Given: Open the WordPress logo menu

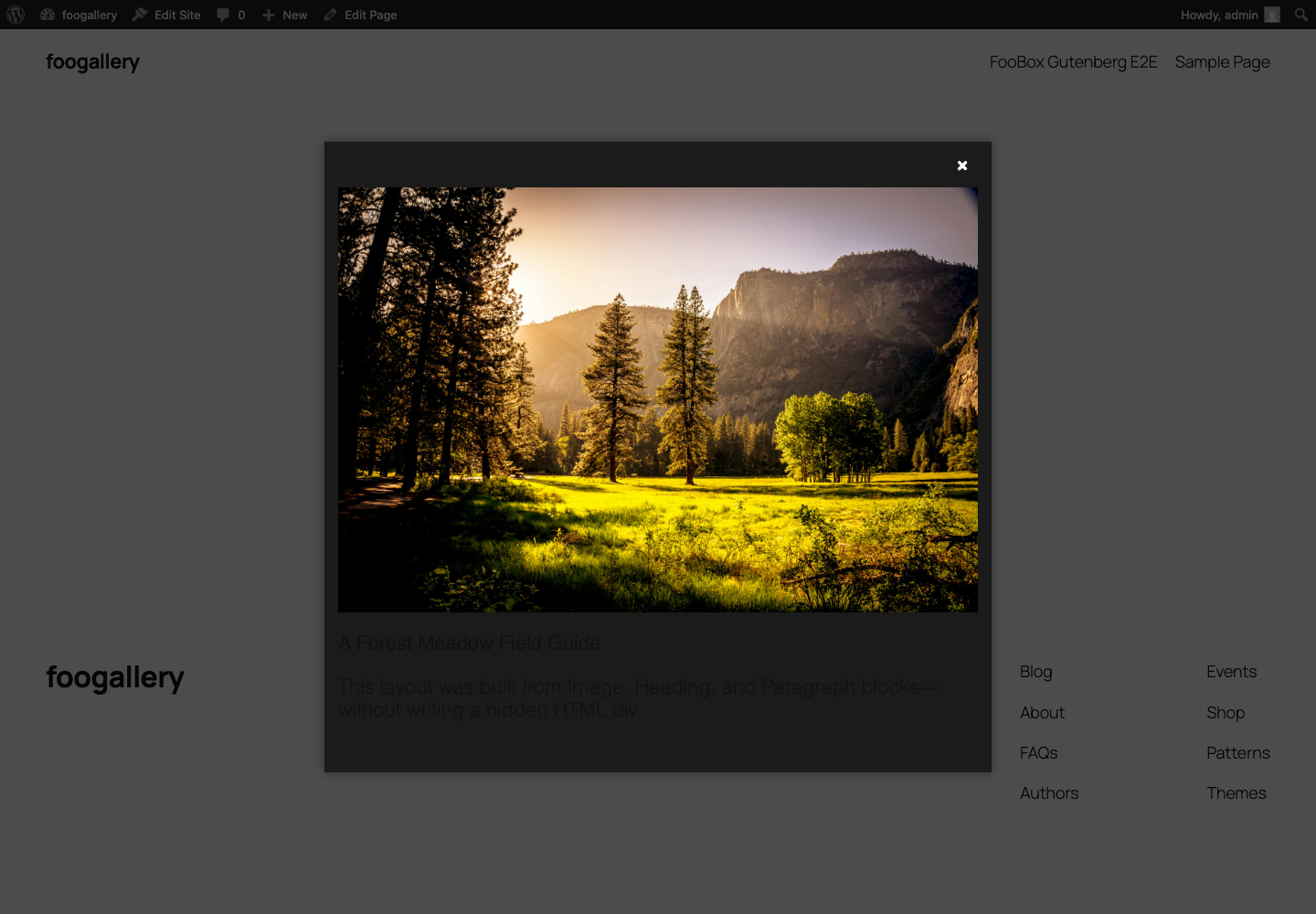Looking at the screenshot, I should point(16,15).
